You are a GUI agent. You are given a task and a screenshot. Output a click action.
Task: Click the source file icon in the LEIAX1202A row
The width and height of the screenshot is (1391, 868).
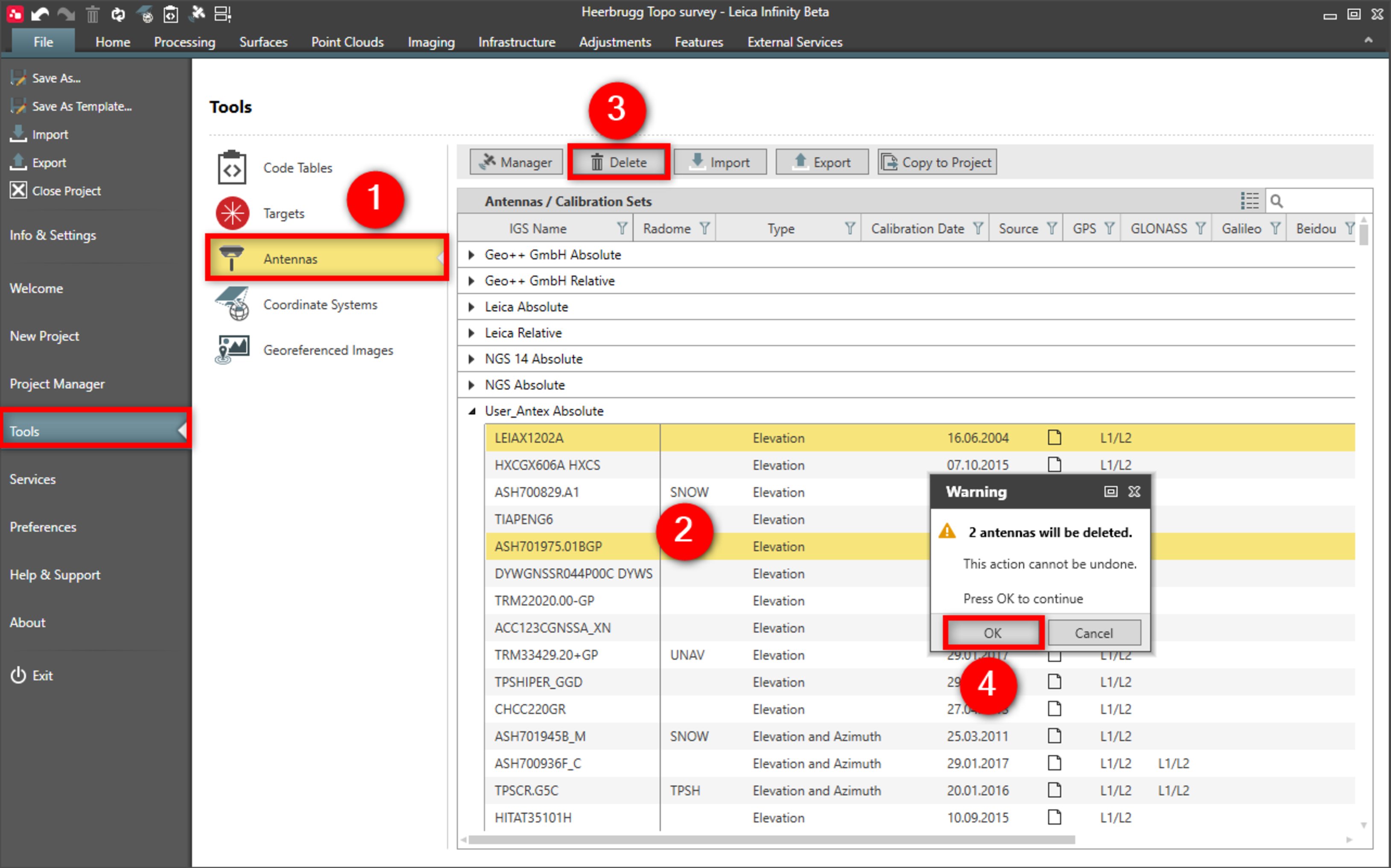[1054, 438]
